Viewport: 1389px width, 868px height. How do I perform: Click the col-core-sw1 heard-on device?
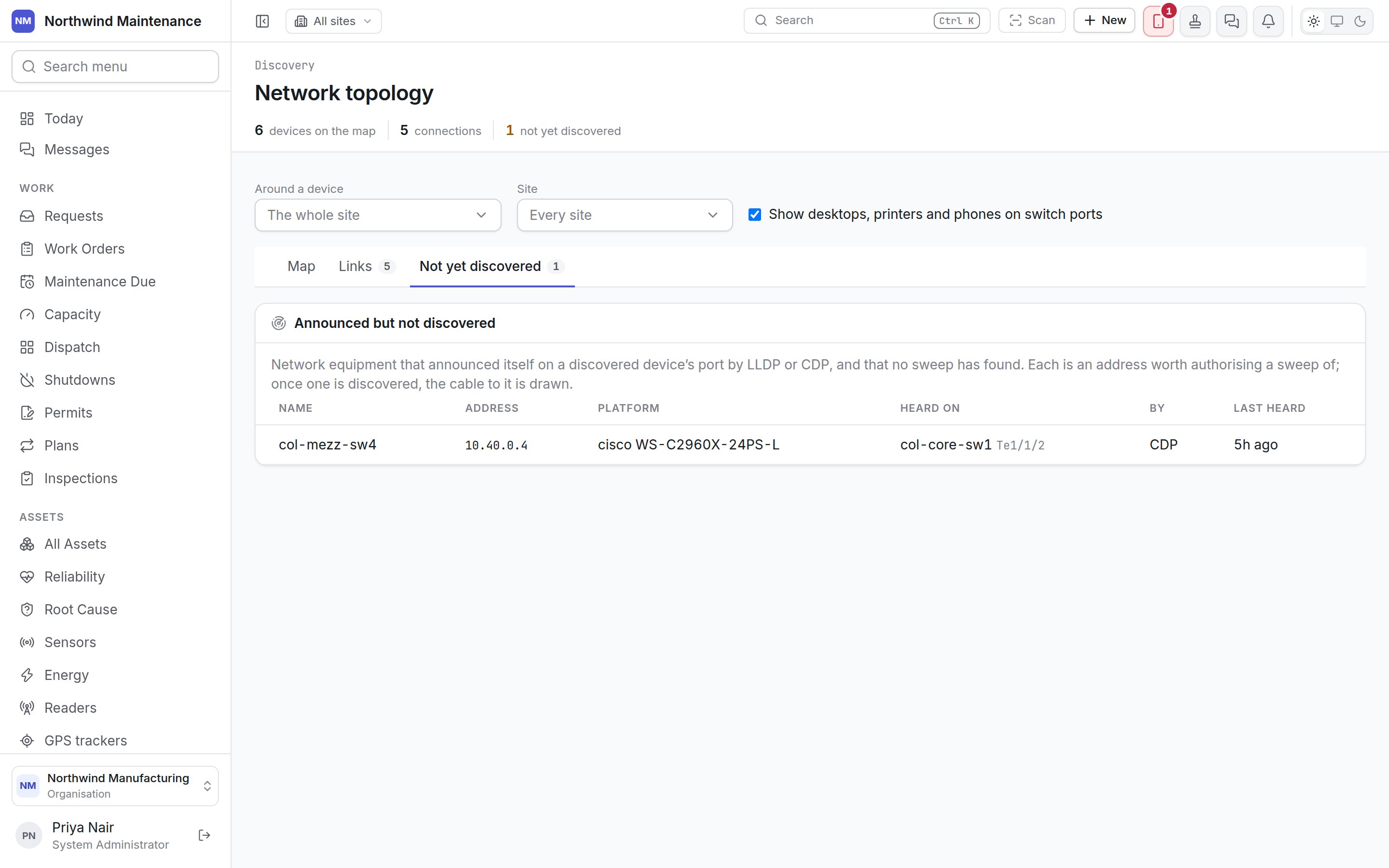945,445
